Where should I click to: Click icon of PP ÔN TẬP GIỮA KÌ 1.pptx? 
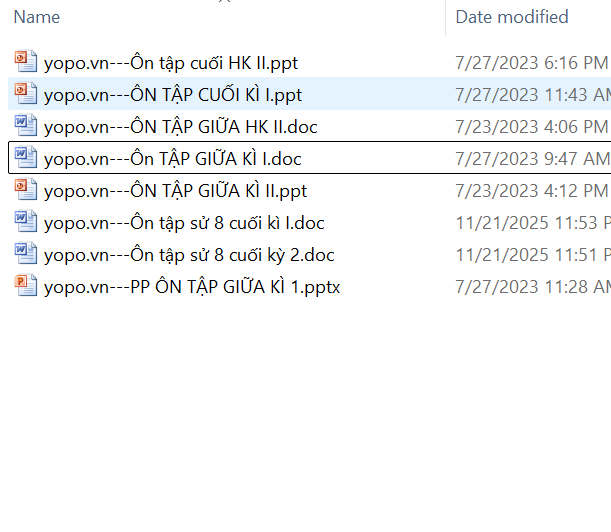26,287
